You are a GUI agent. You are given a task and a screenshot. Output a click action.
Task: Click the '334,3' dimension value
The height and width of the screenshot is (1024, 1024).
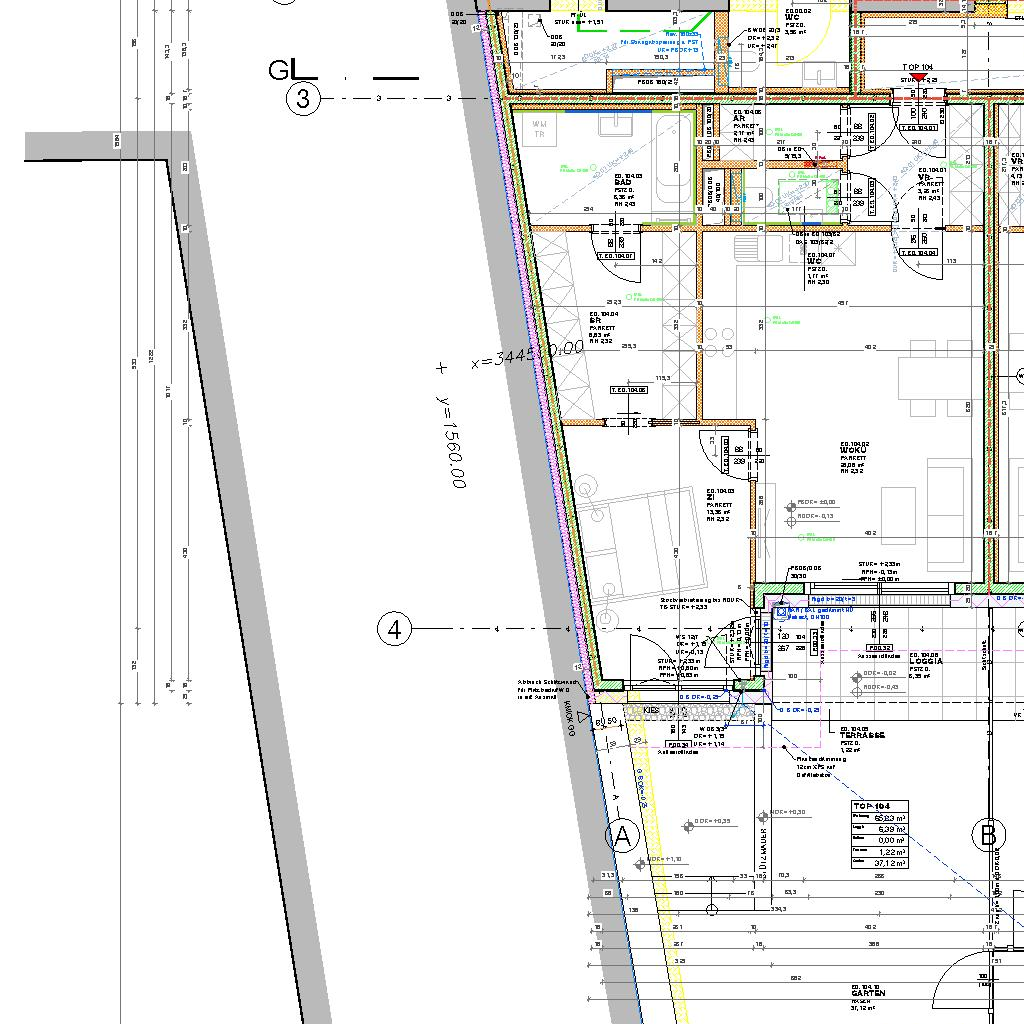(x=778, y=909)
